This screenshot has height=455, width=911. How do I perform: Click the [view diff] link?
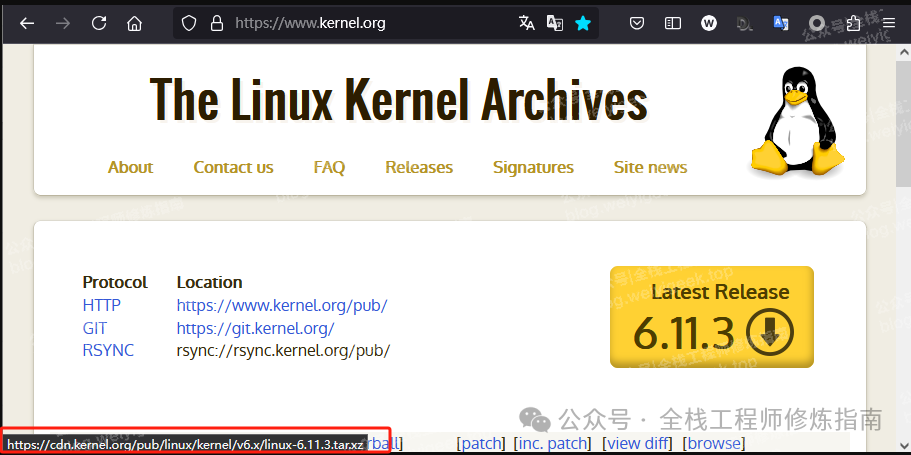click(x=637, y=443)
